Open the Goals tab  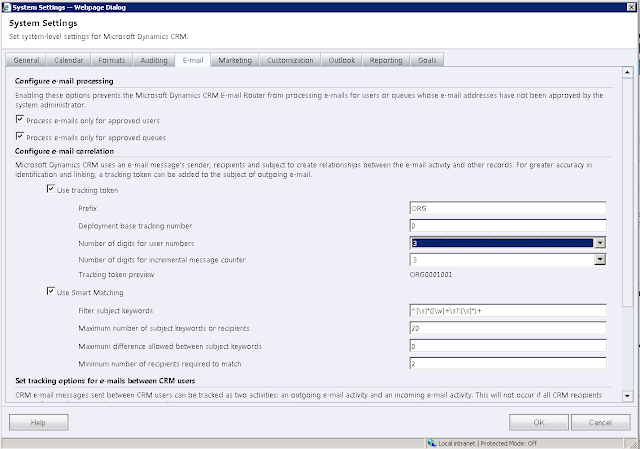coord(427,60)
